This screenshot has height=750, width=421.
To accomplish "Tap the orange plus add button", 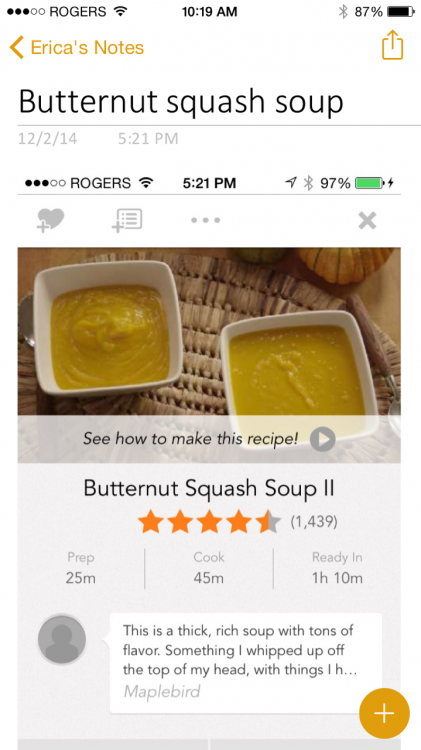I will click(384, 713).
